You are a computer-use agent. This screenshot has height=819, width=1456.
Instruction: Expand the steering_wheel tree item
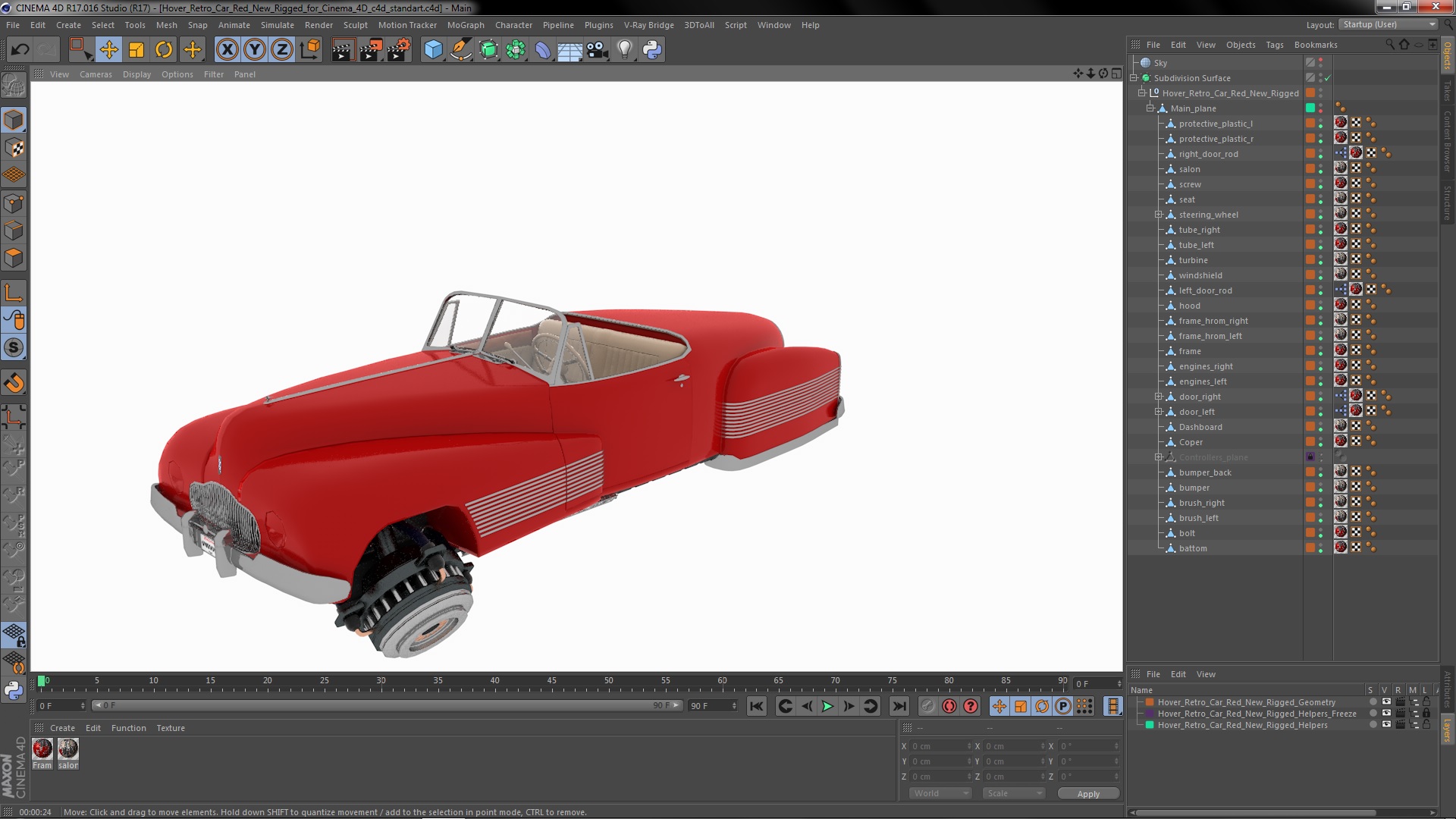(1159, 215)
